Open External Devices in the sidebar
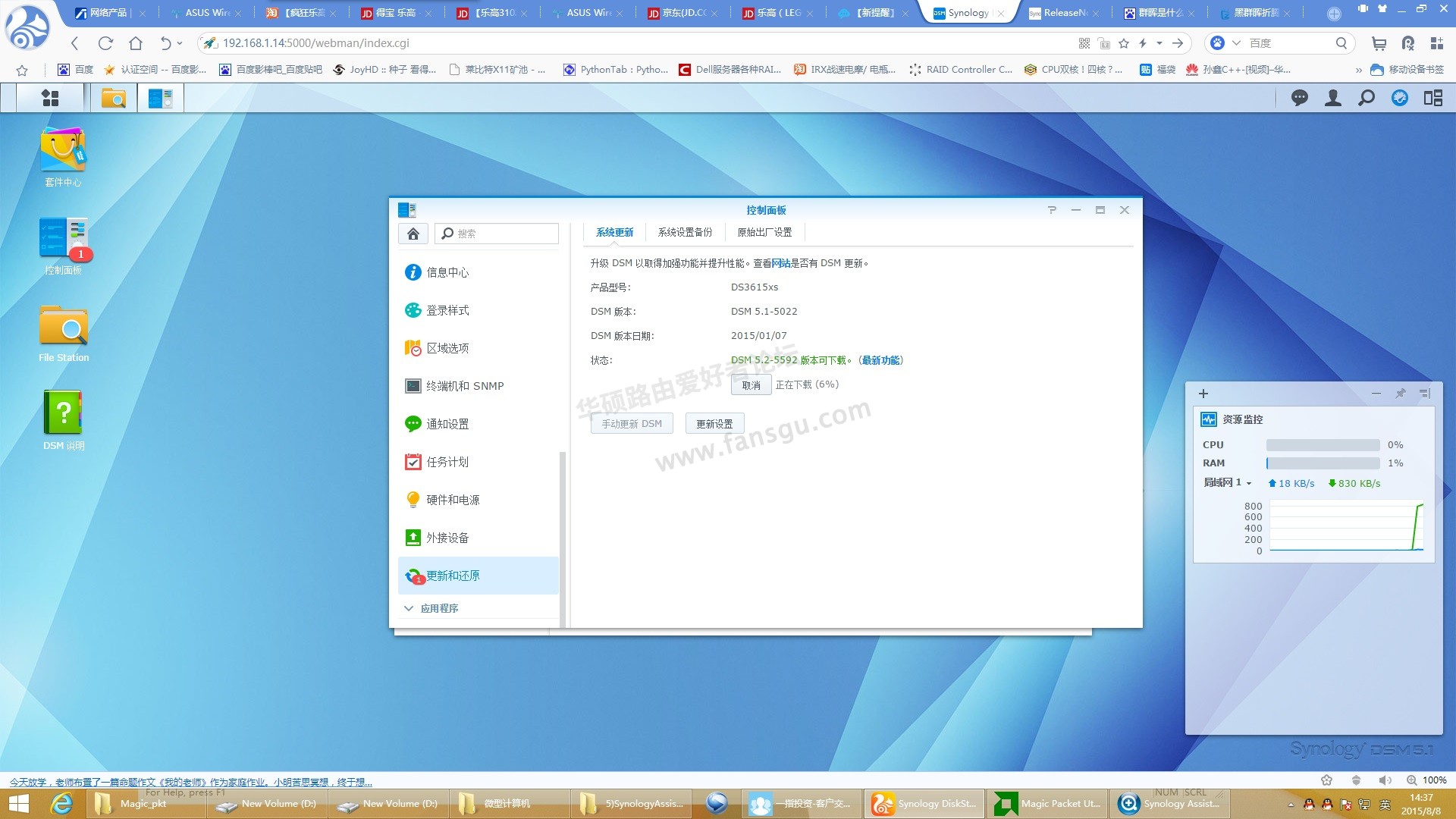1456x819 pixels. tap(479, 538)
